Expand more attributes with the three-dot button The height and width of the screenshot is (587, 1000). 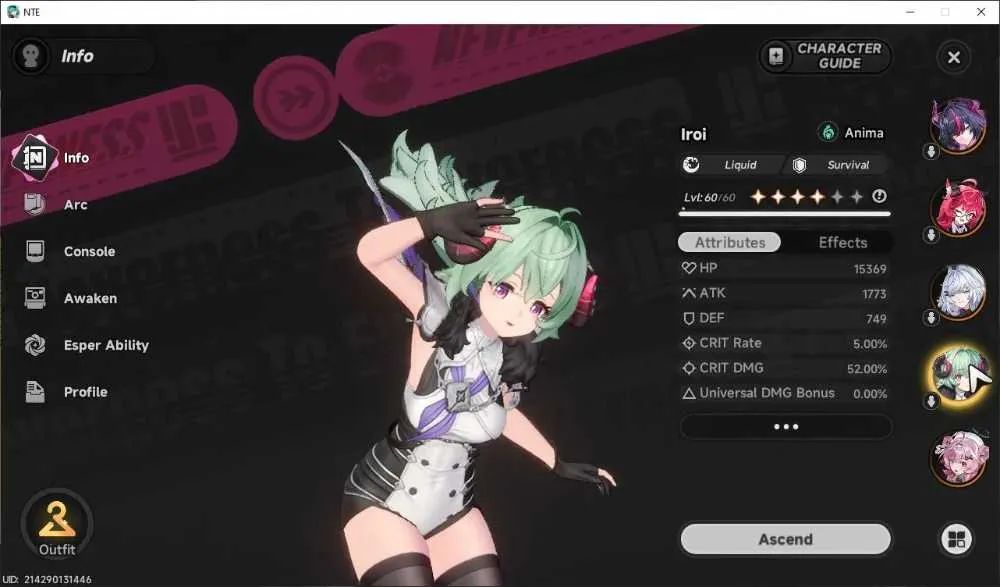tap(786, 426)
